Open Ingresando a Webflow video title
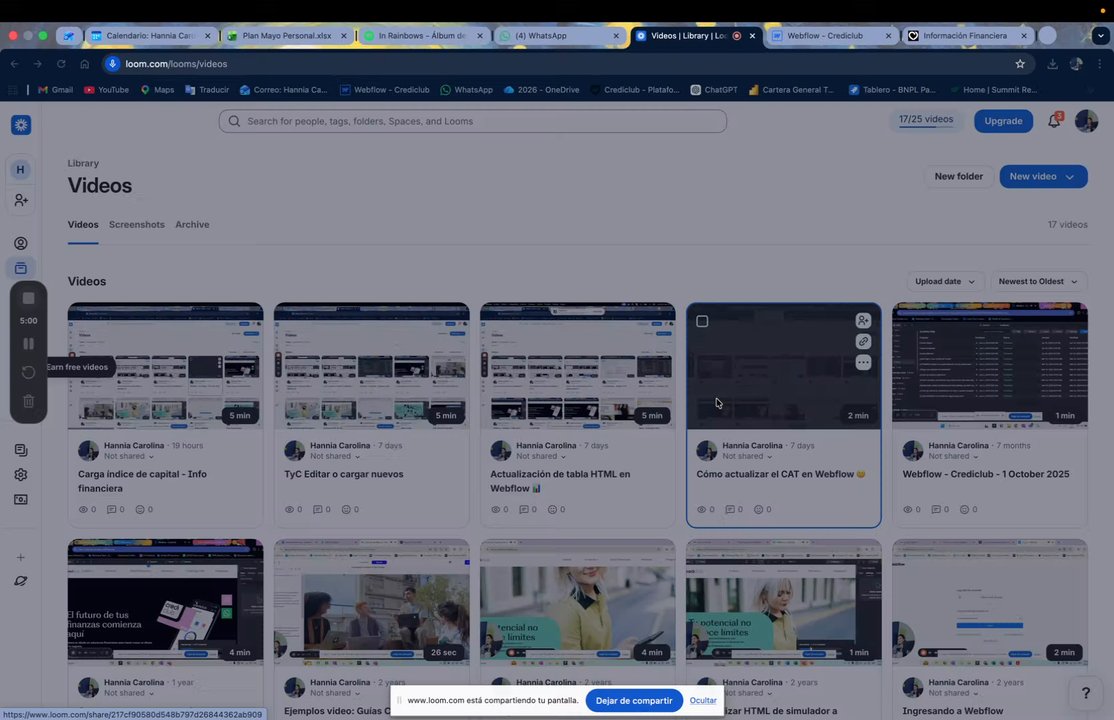 pyautogui.click(x=953, y=711)
